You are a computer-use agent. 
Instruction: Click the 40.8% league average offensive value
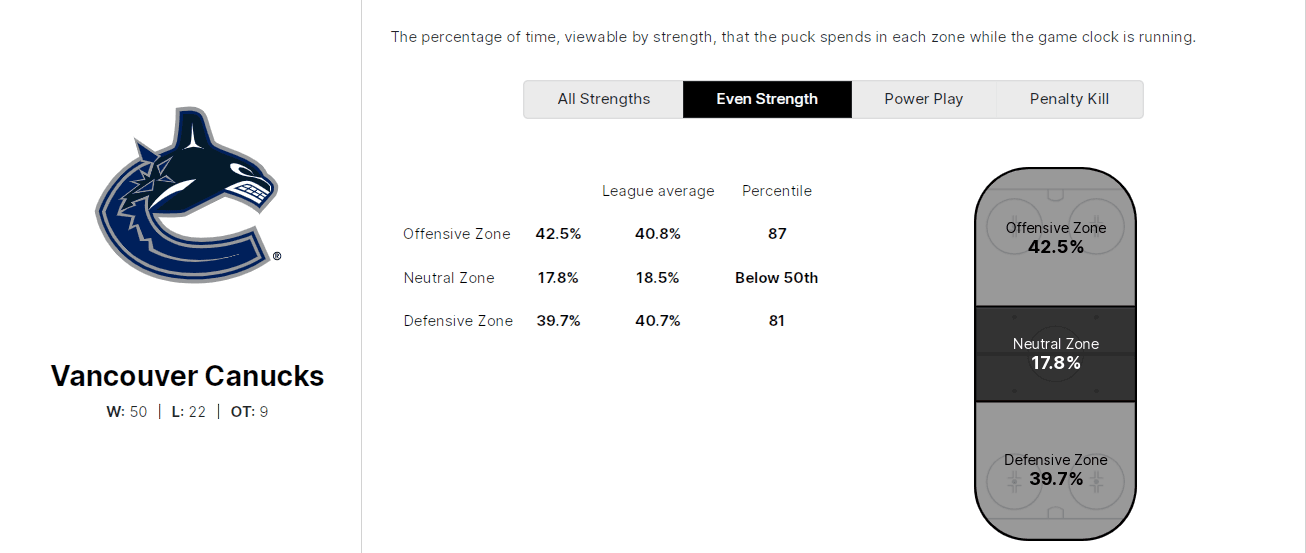point(658,234)
